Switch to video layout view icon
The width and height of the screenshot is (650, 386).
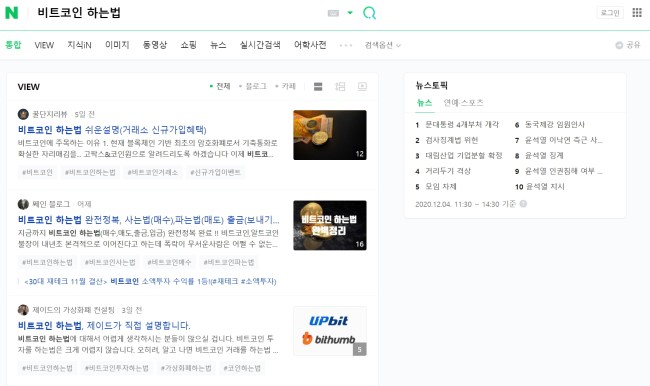362,86
